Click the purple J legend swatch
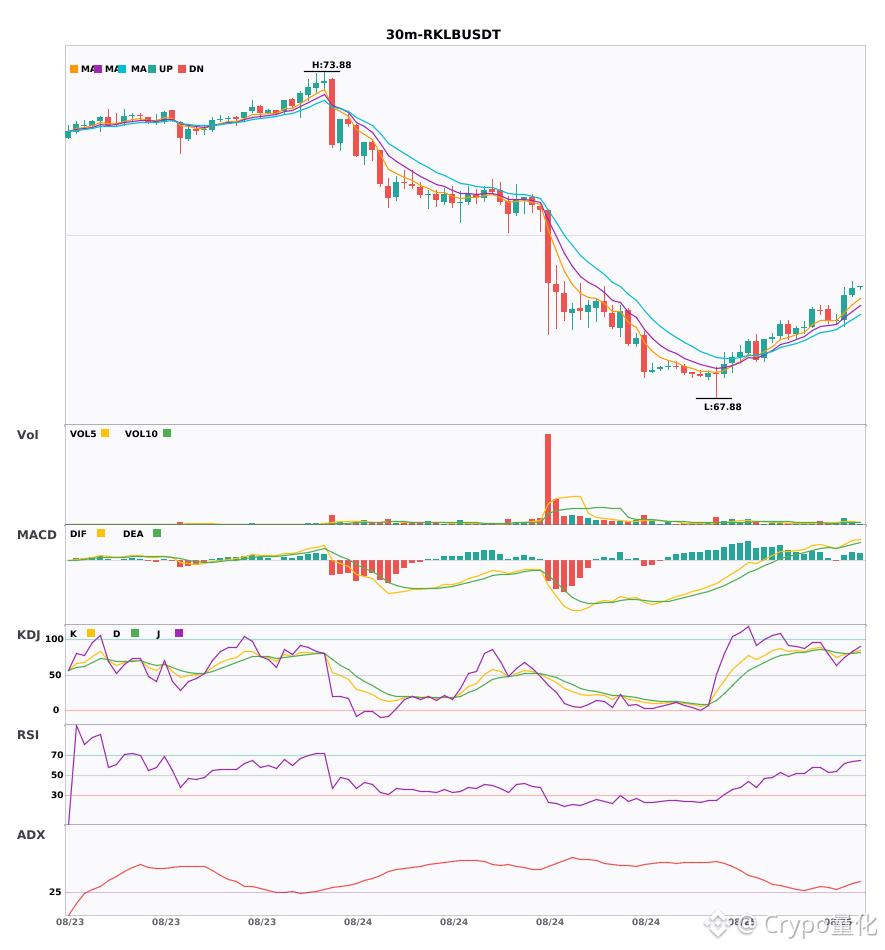This screenshot has width=885, height=950. pos(179,633)
